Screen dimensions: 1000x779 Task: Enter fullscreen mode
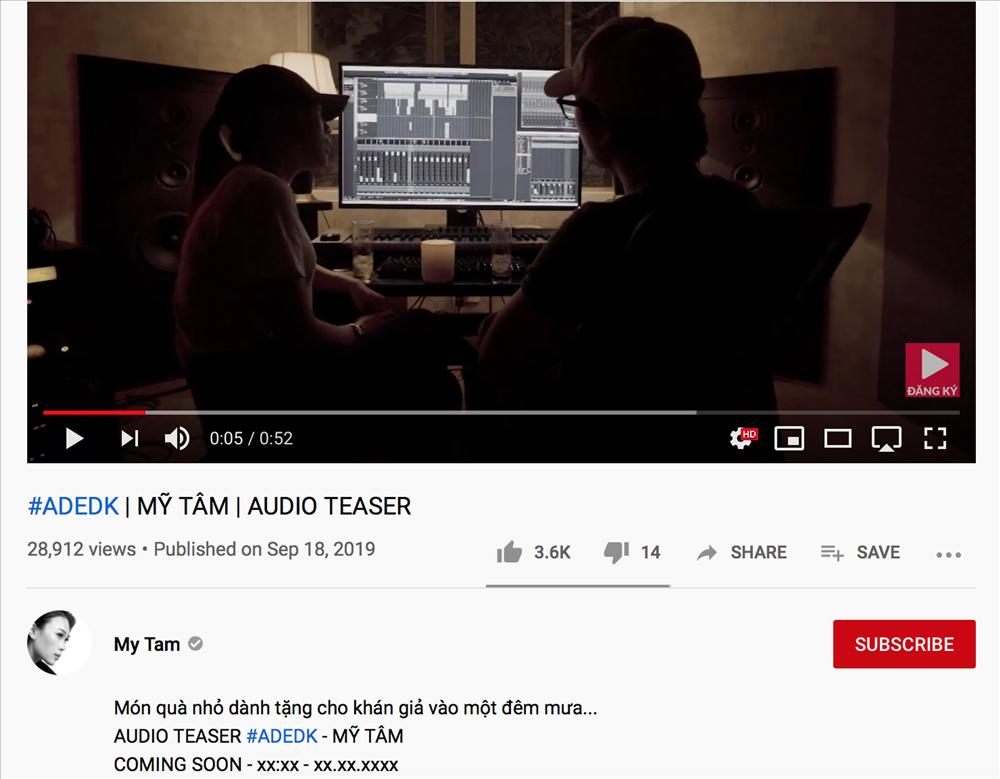pyautogui.click(x=935, y=438)
